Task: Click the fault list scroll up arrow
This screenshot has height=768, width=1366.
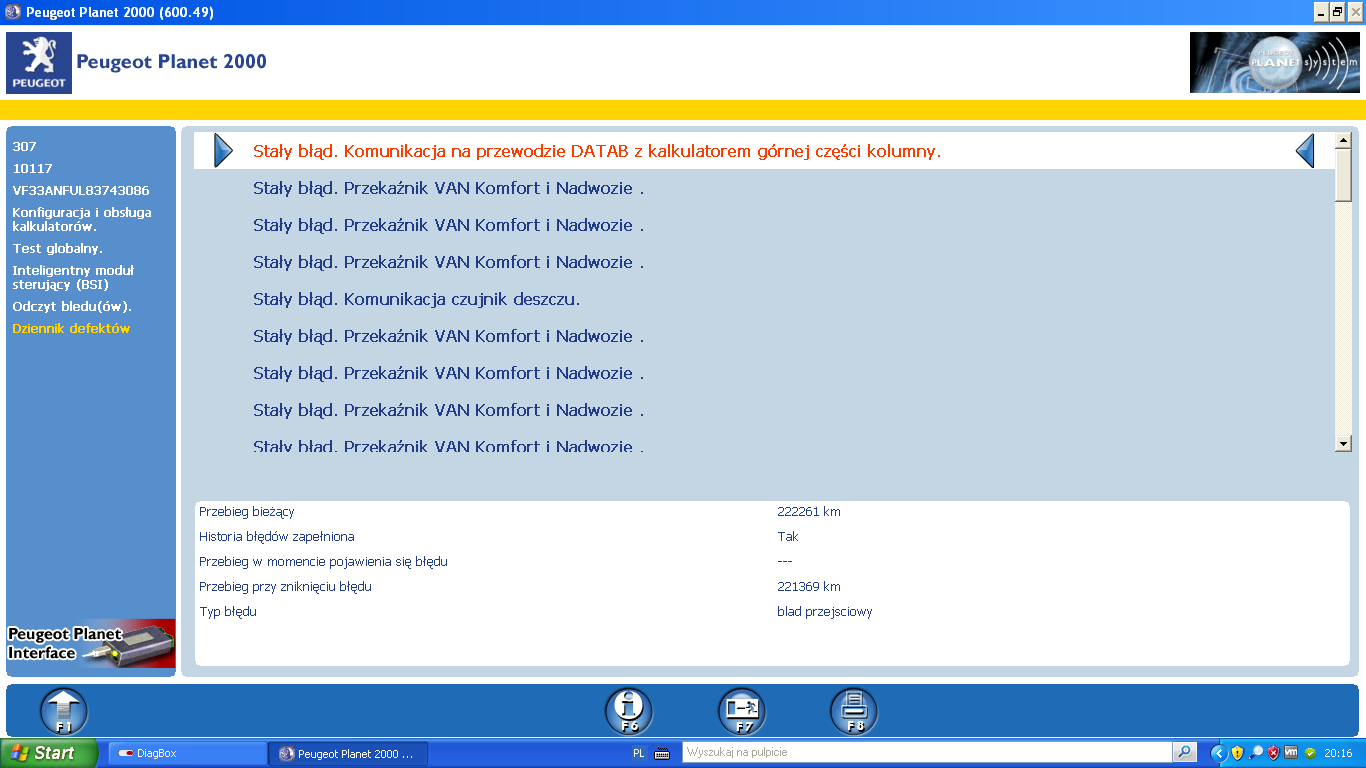Action: 1343,142
